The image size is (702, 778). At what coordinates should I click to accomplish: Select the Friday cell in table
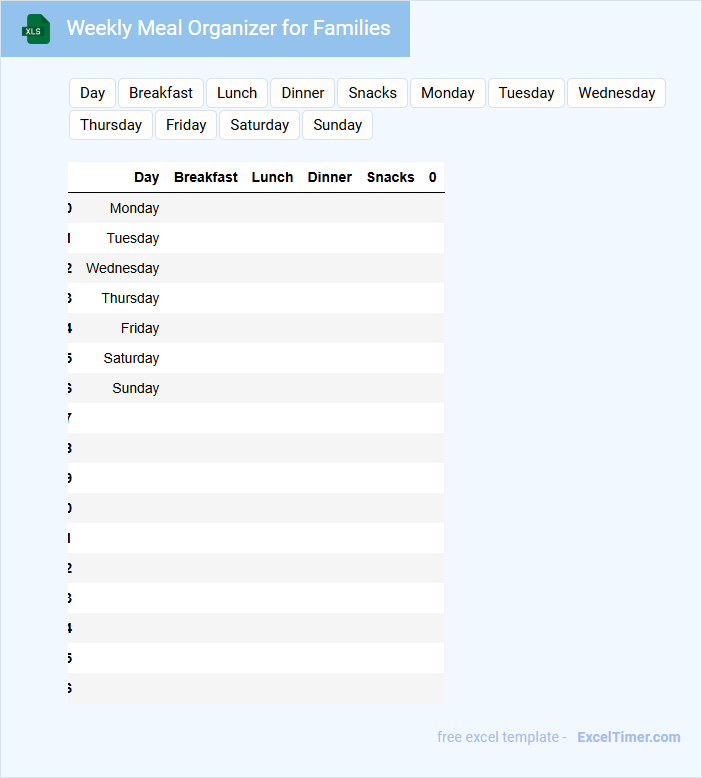pos(140,328)
